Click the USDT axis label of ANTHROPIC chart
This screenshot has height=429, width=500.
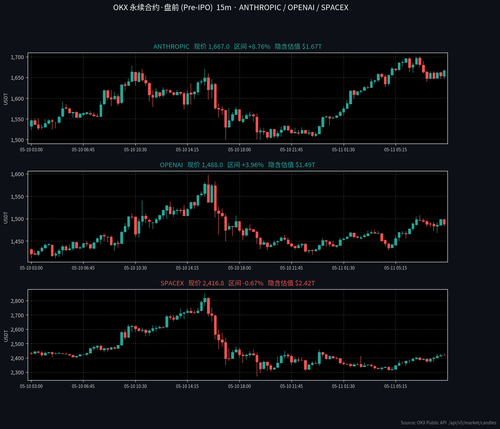click(5, 99)
